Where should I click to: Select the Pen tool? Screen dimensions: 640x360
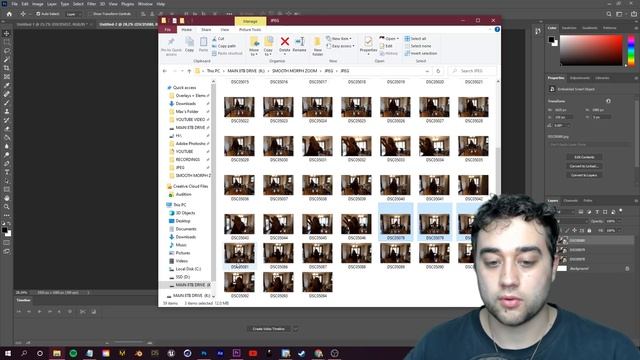click(x=7, y=163)
